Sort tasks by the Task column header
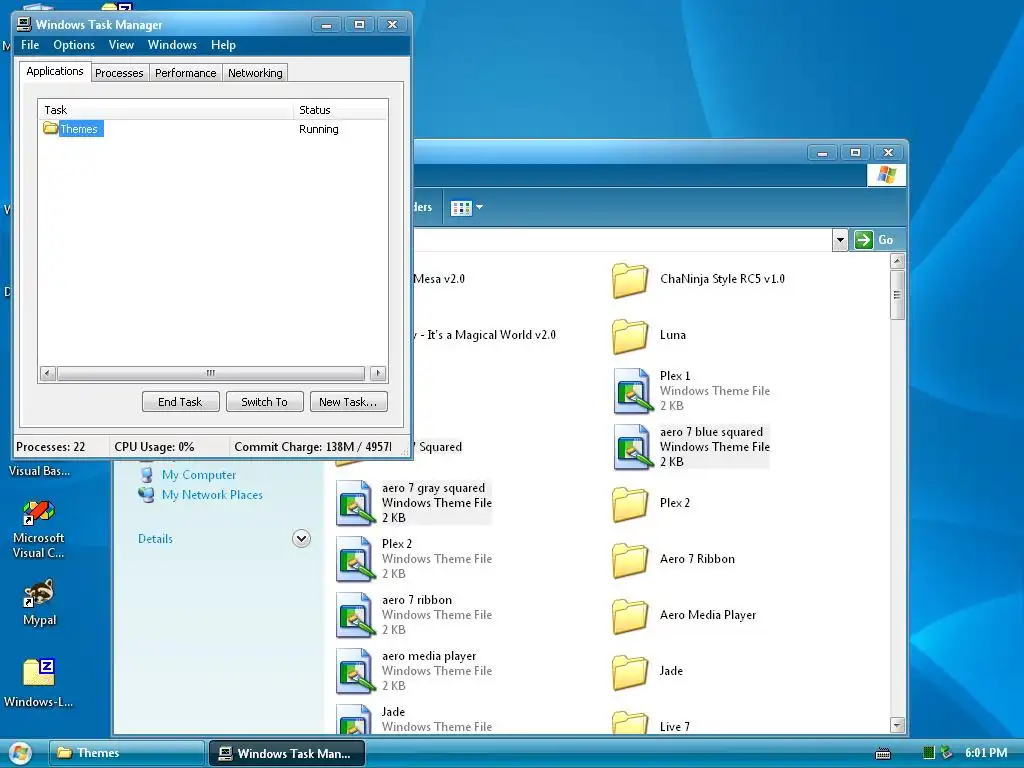The height and width of the screenshot is (768, 1024). pyautogui.click(x=166, y=110)
